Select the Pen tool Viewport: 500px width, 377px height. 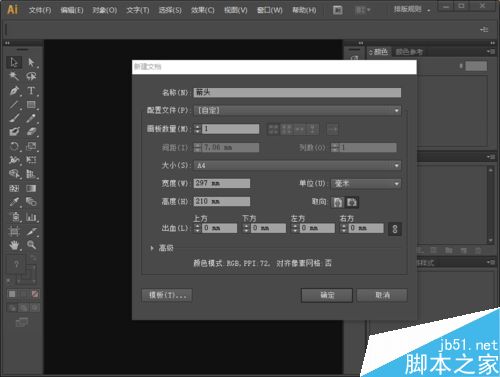click(14, 90)
